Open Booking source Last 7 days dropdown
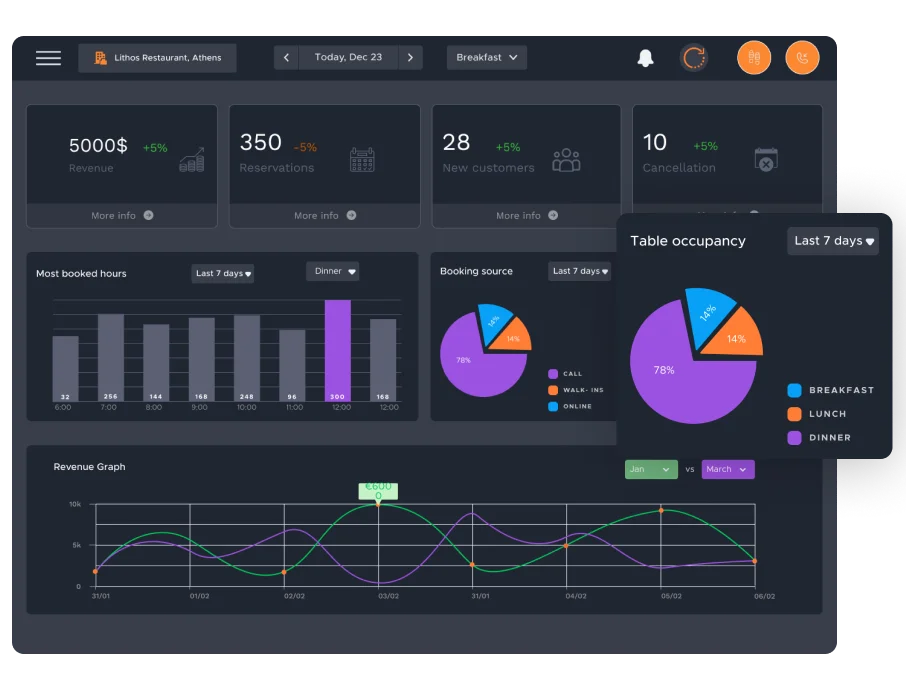The height and width of the screenshot is (690, 906). (x=580, y=271)
